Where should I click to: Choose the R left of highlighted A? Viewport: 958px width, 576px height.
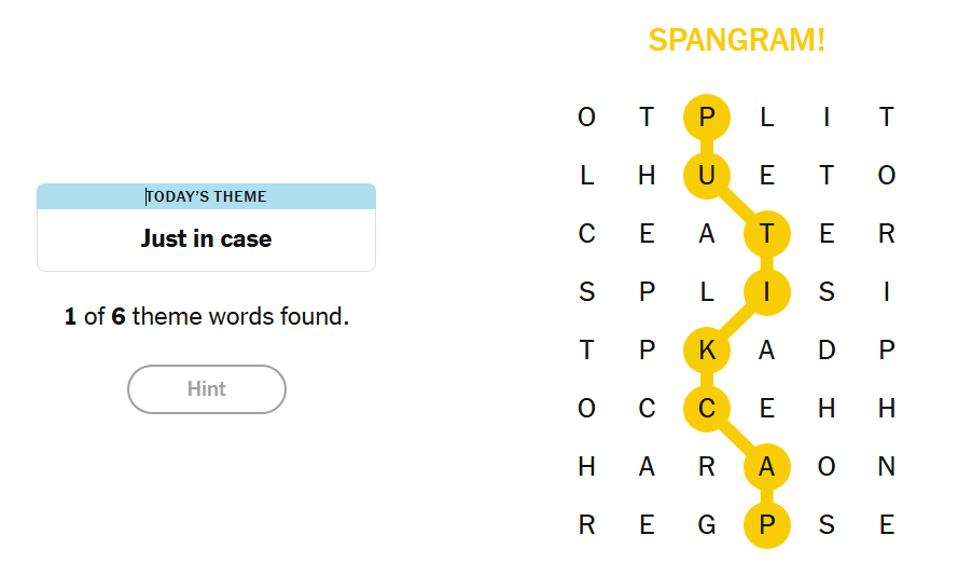point(707,467)
